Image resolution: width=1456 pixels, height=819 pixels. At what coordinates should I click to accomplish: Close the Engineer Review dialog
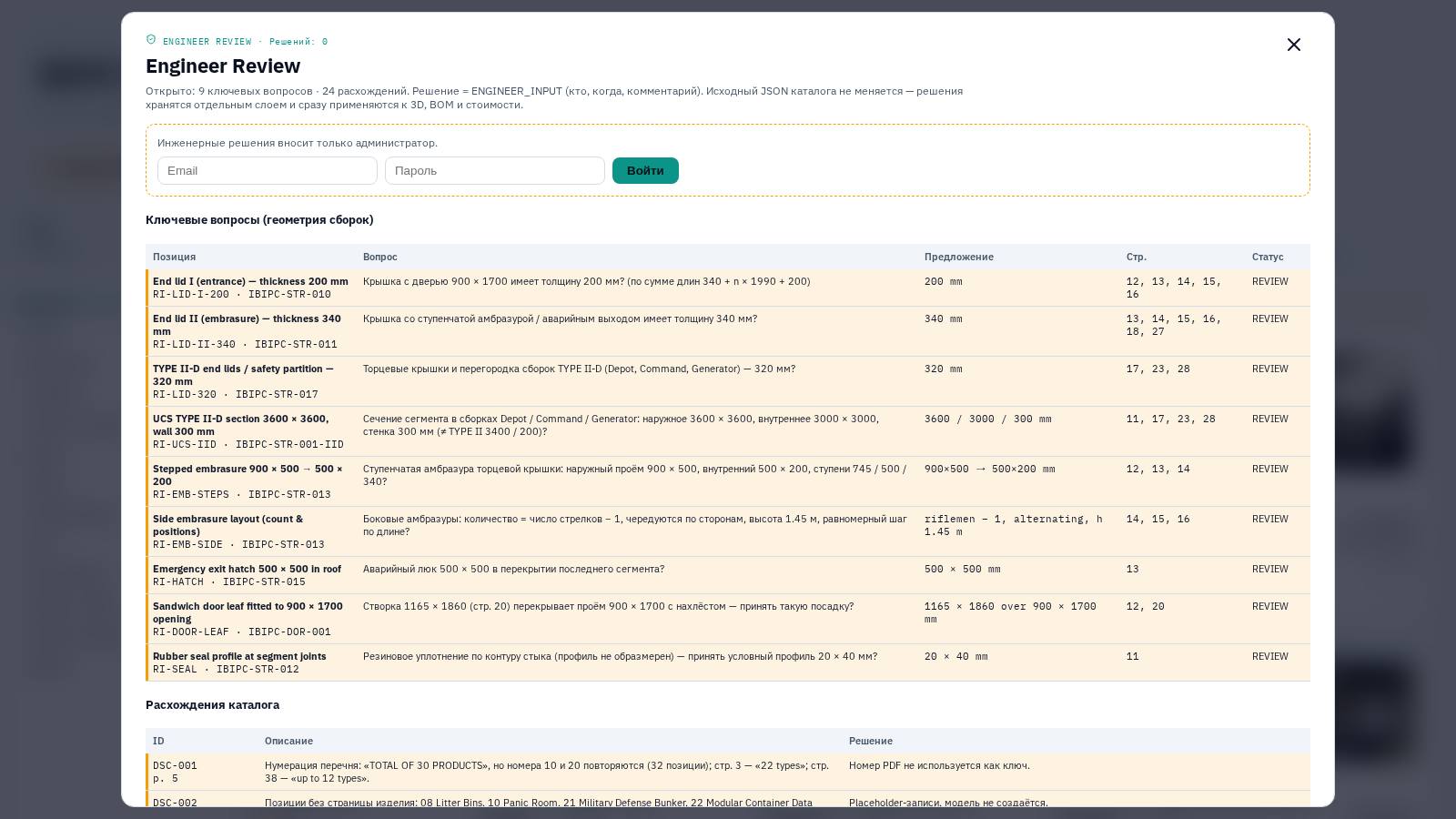coord(1293,45)
